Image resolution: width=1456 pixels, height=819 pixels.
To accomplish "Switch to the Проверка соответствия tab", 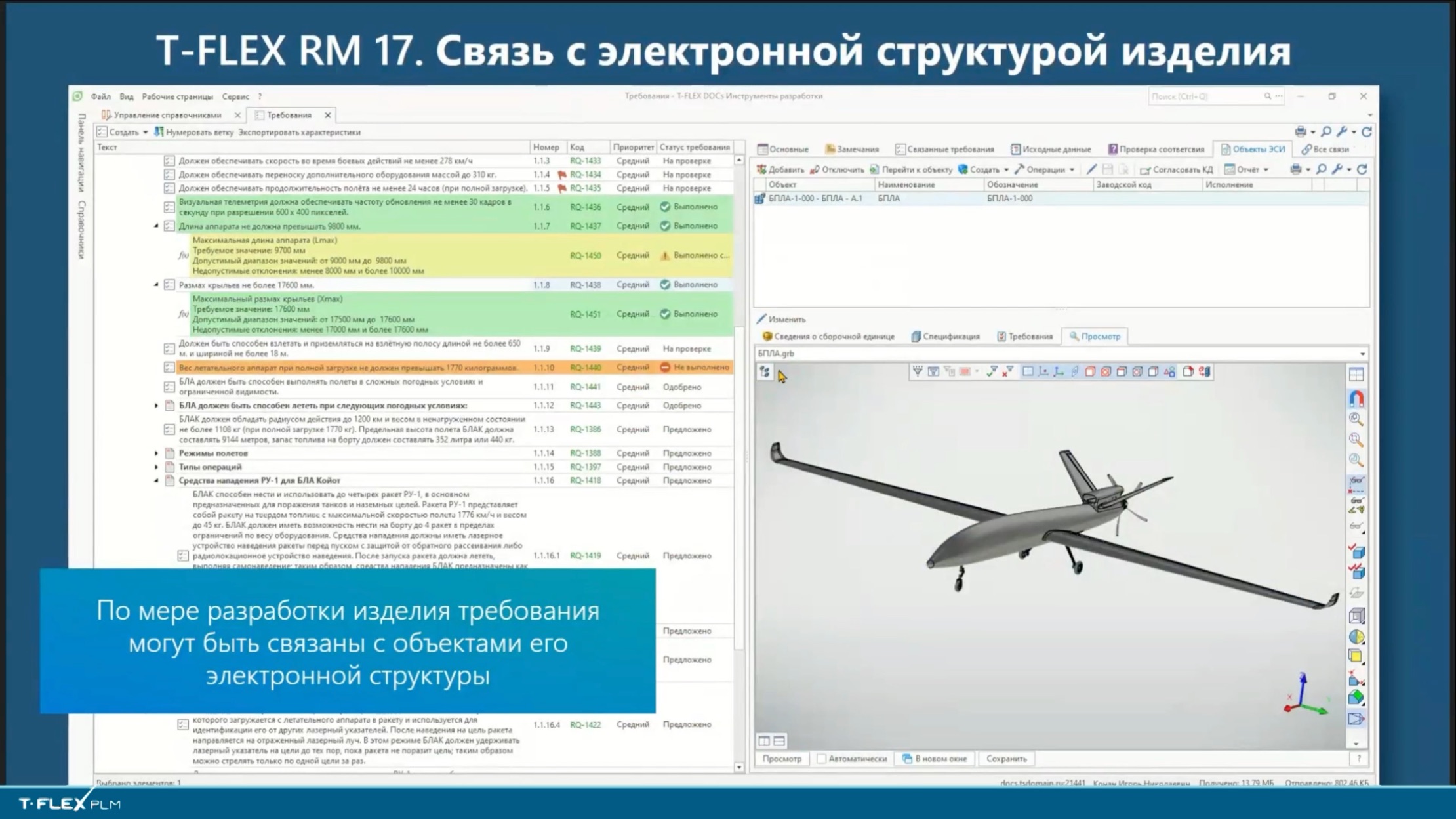I will click(x=1156, y=149).
